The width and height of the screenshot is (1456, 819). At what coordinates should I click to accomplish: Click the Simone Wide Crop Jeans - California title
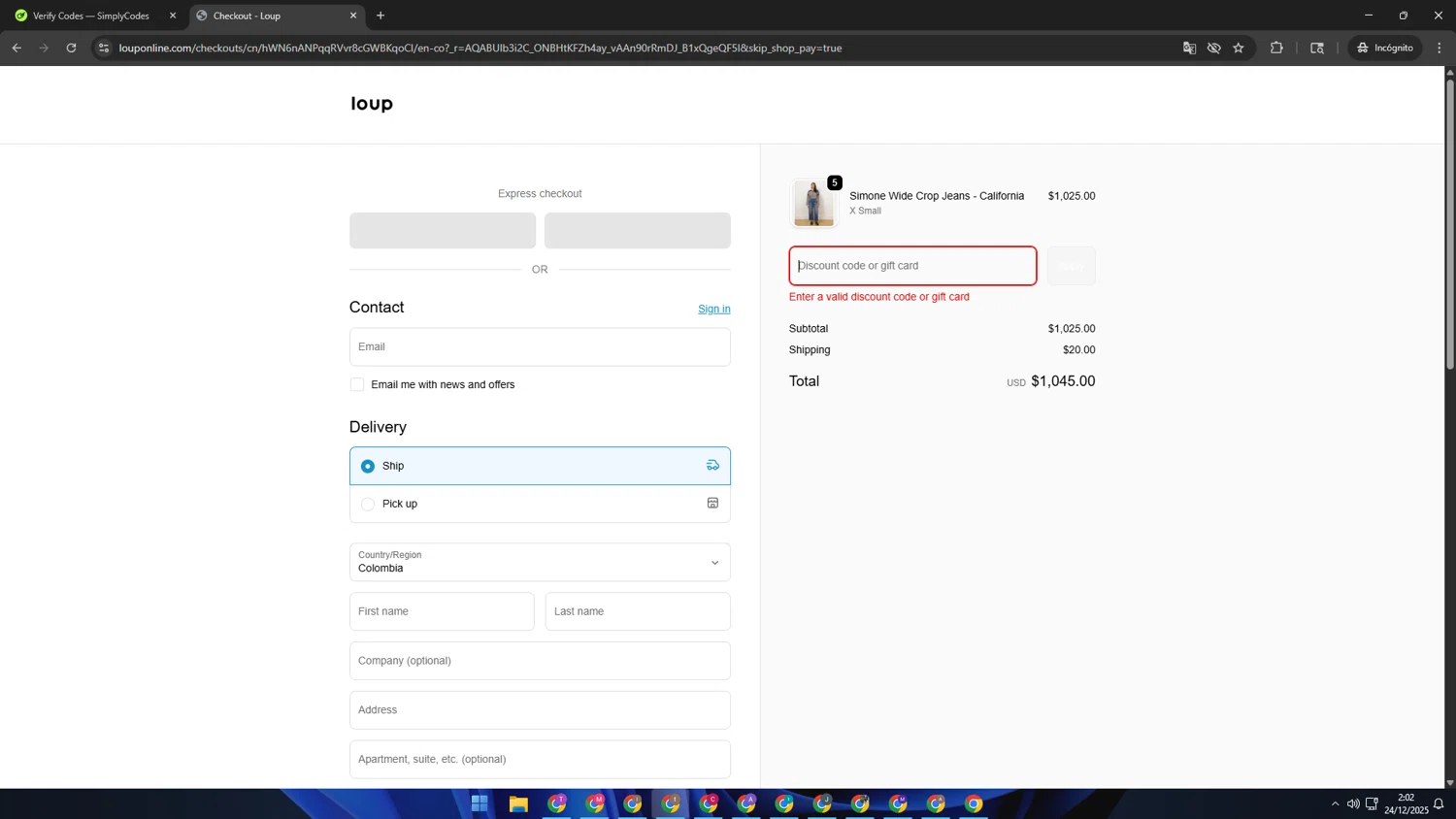[x=937, y=196]
